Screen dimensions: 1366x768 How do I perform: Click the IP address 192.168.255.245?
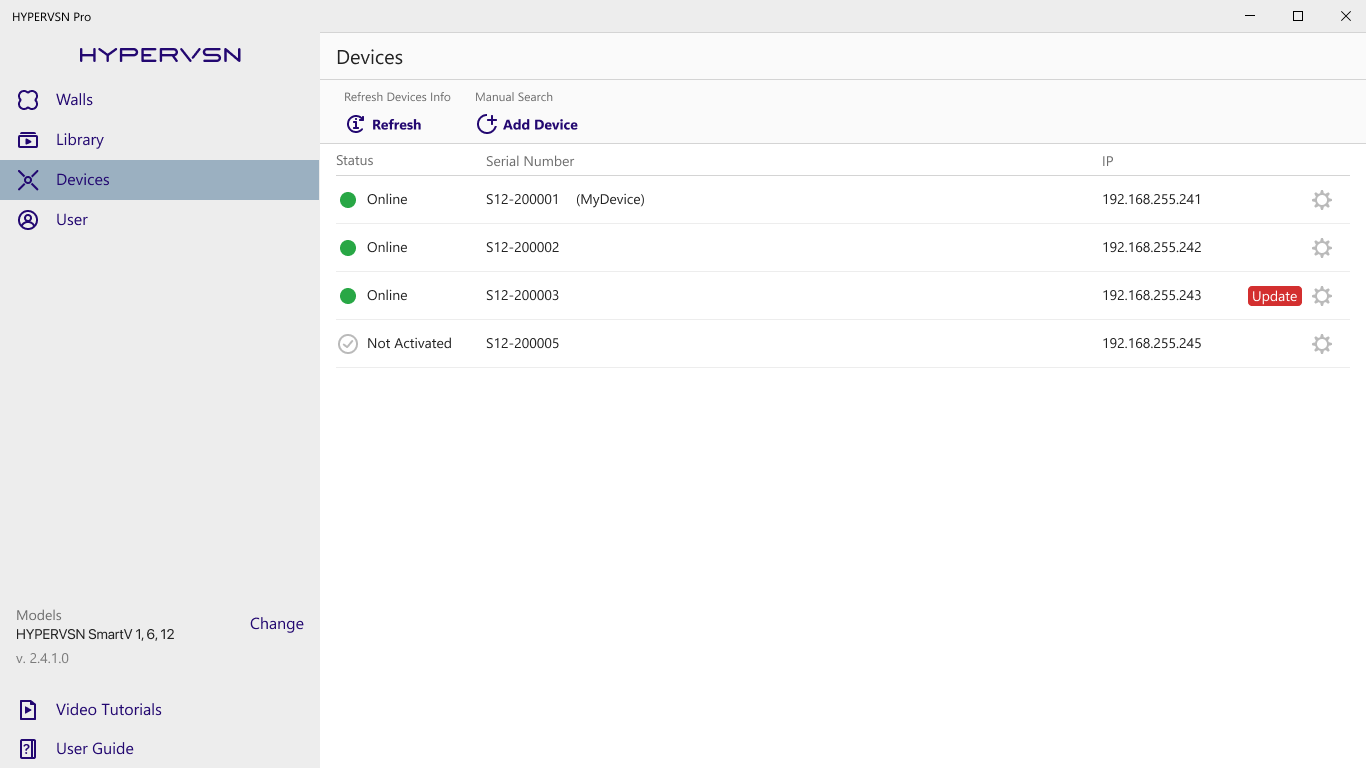[x=1151, y=344]
